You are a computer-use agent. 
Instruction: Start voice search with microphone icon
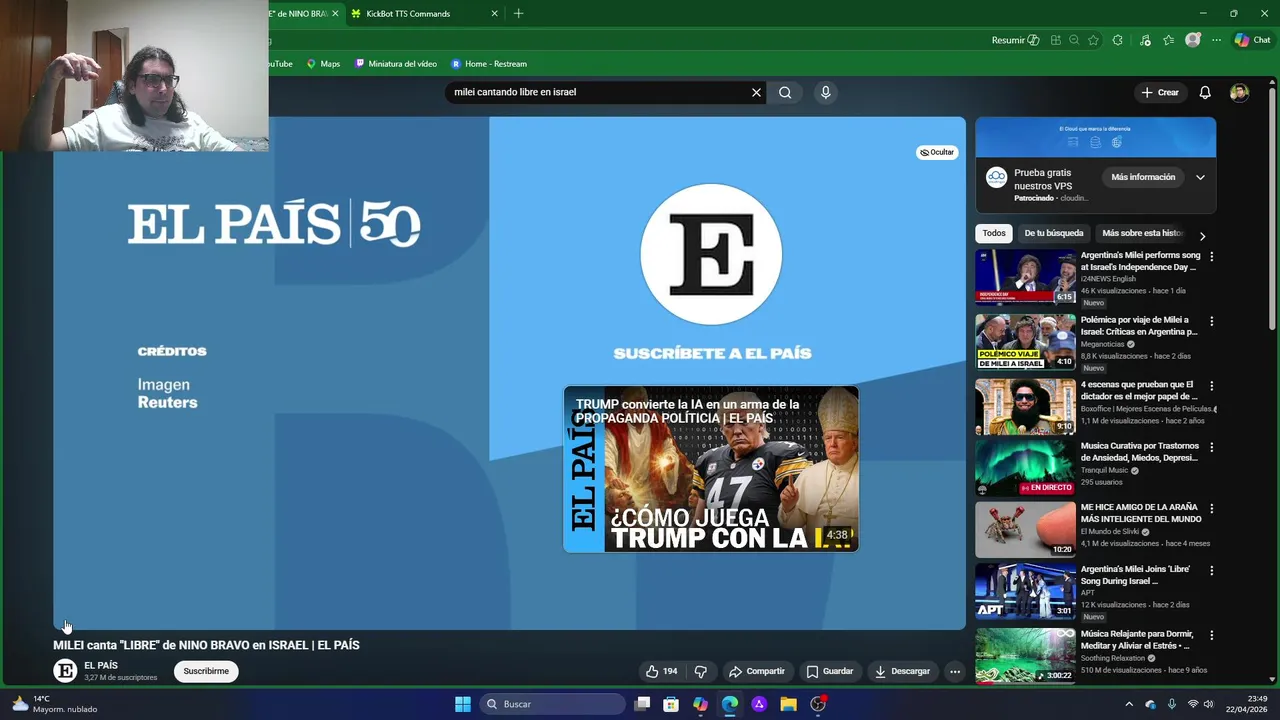825,92
